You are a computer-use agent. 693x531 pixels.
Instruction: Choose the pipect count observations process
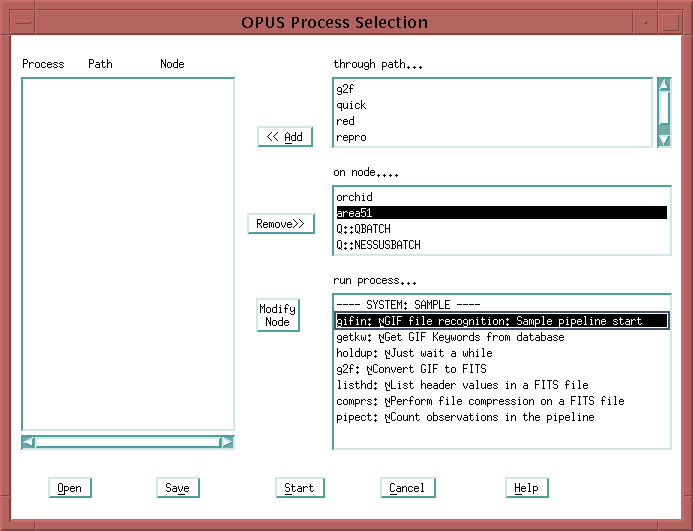[x=465, y=417]
